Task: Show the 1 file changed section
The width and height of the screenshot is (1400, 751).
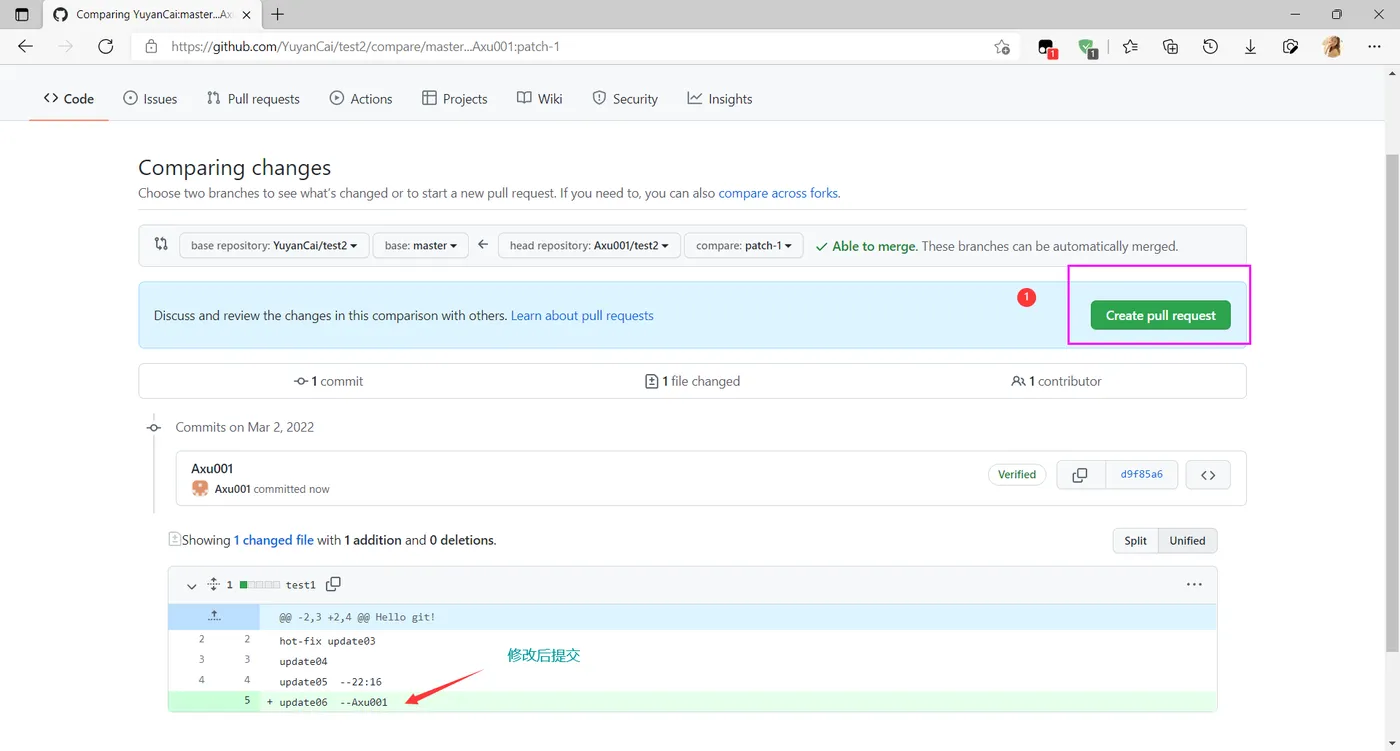Action: click(x=693, y=381)
